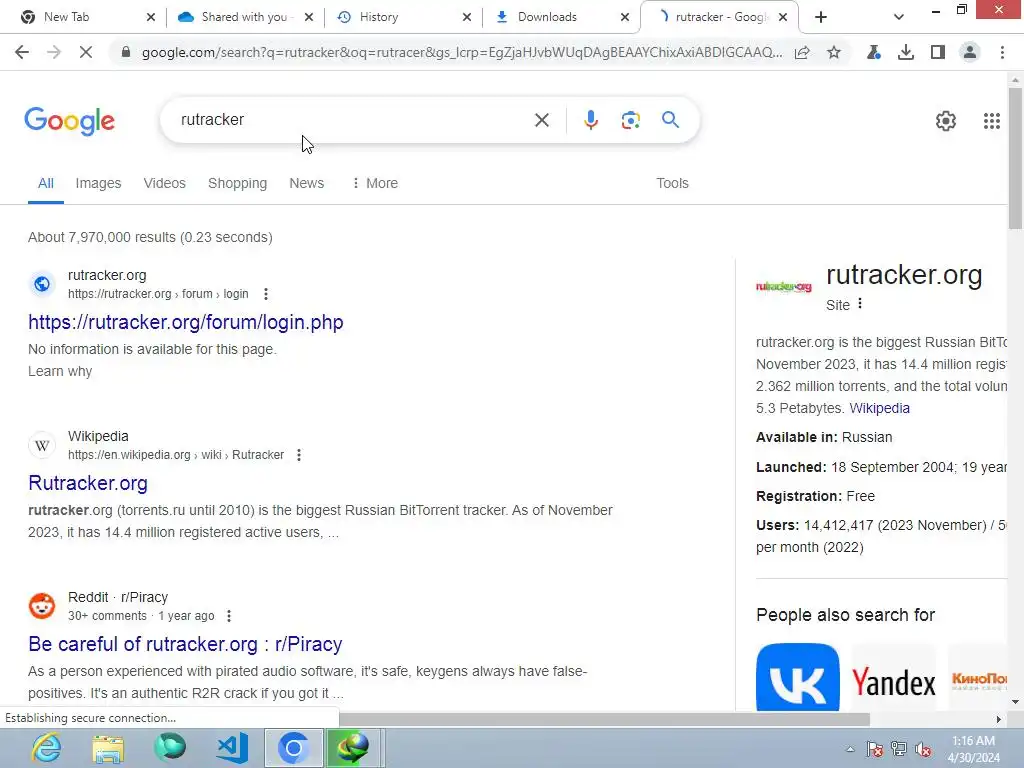Select the Shopping results tab
Viewport: 1024px width, 768px height.
click(237, 184)
